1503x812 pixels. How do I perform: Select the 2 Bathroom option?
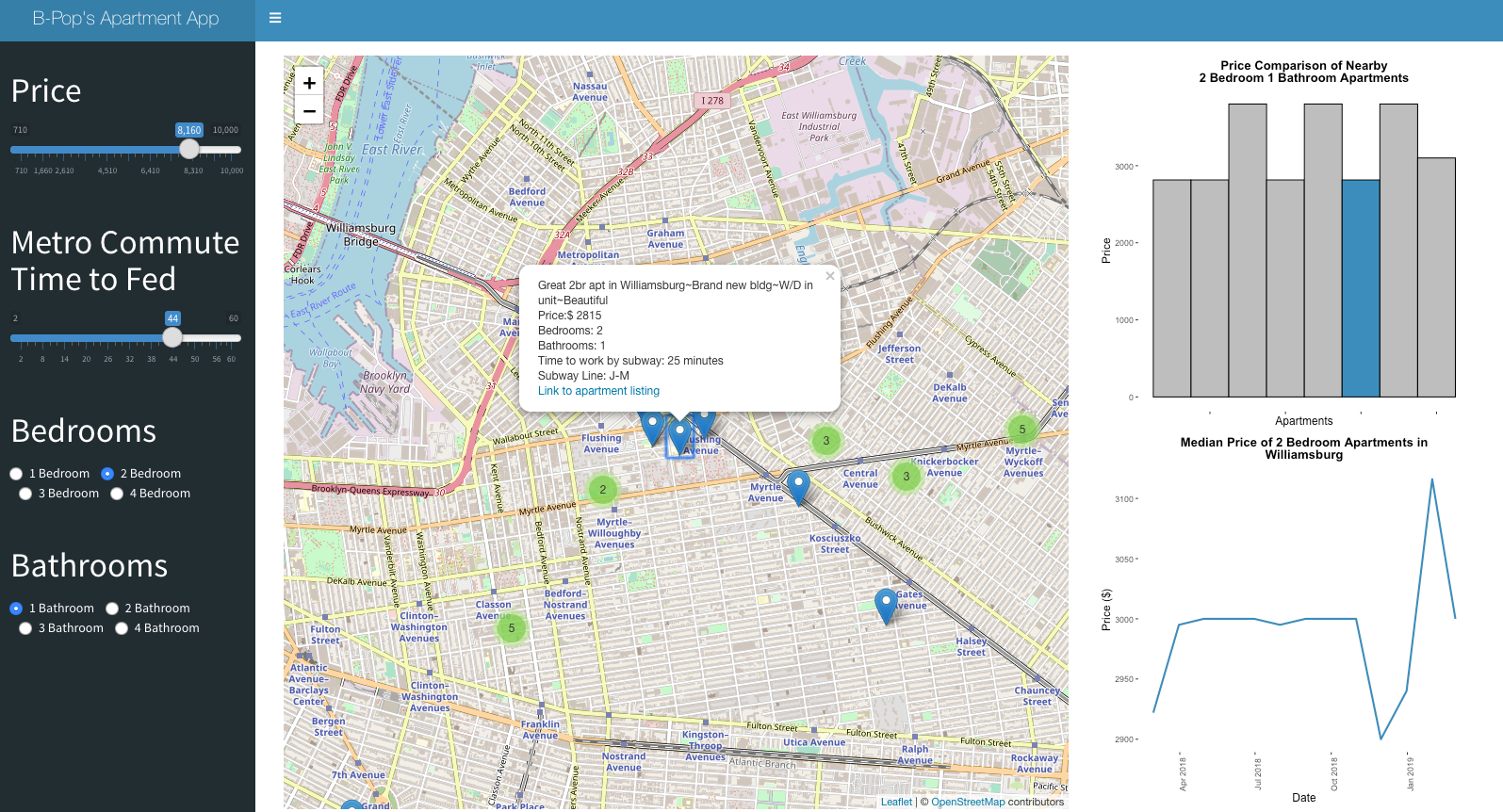tap(112, 609)
